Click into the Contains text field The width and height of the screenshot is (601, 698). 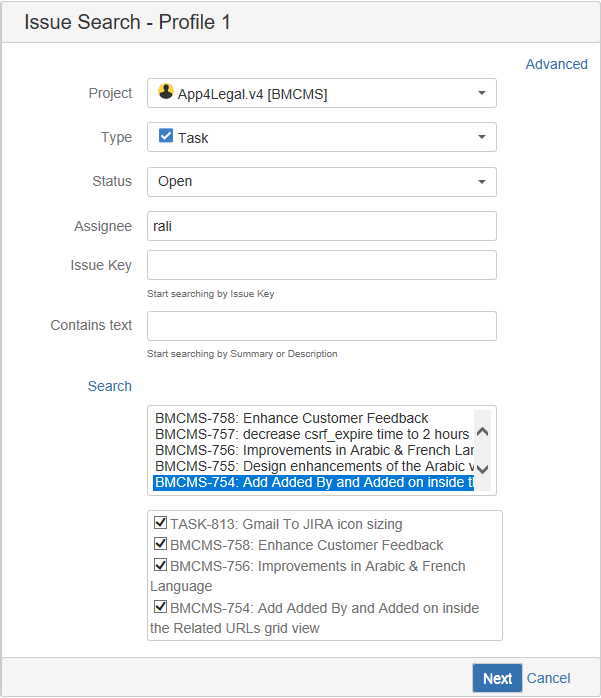click(x=322, y=326)
